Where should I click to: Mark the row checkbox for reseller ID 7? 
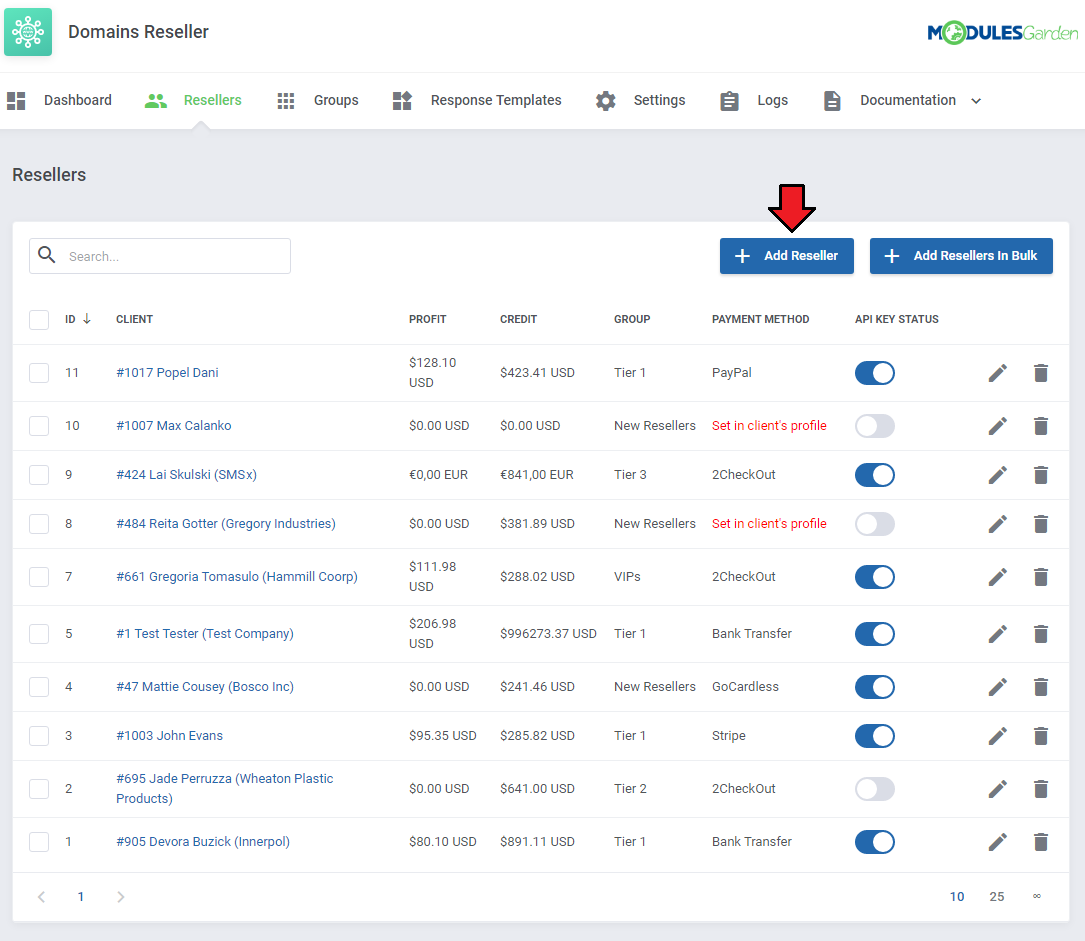39,577
